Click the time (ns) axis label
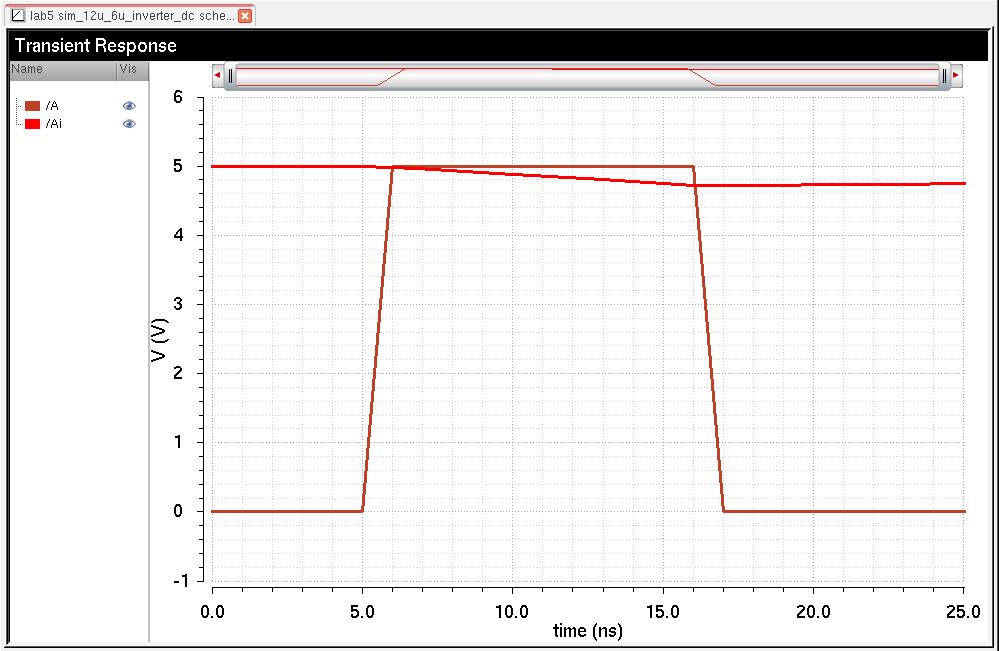 click(x=587, y=631)
